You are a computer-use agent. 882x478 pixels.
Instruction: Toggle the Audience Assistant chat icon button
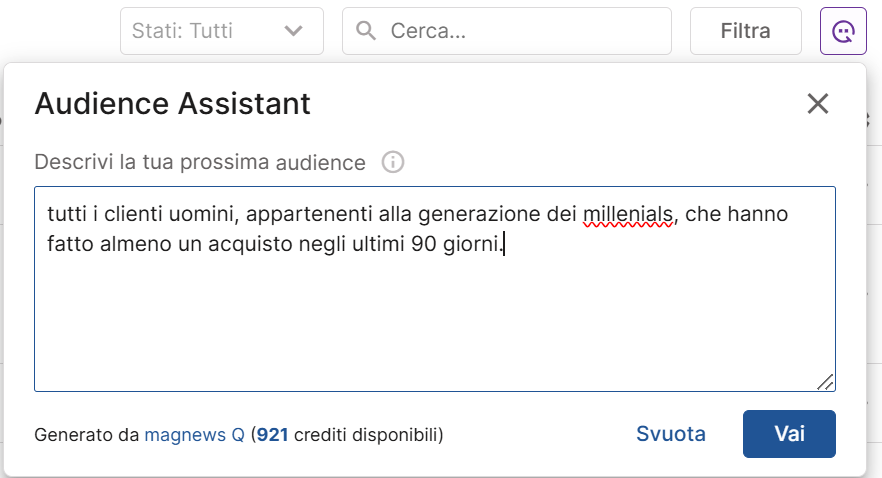coord(843,31)
